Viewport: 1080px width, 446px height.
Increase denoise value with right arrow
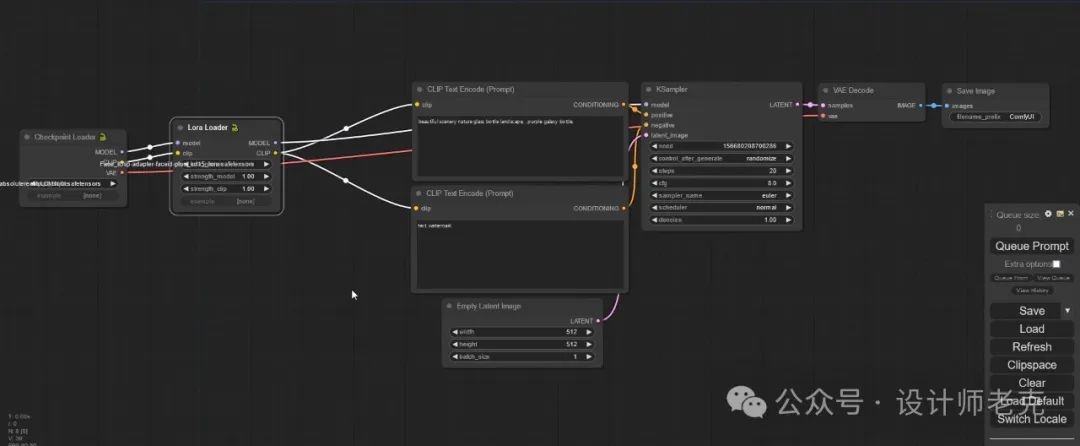(788, 220)
